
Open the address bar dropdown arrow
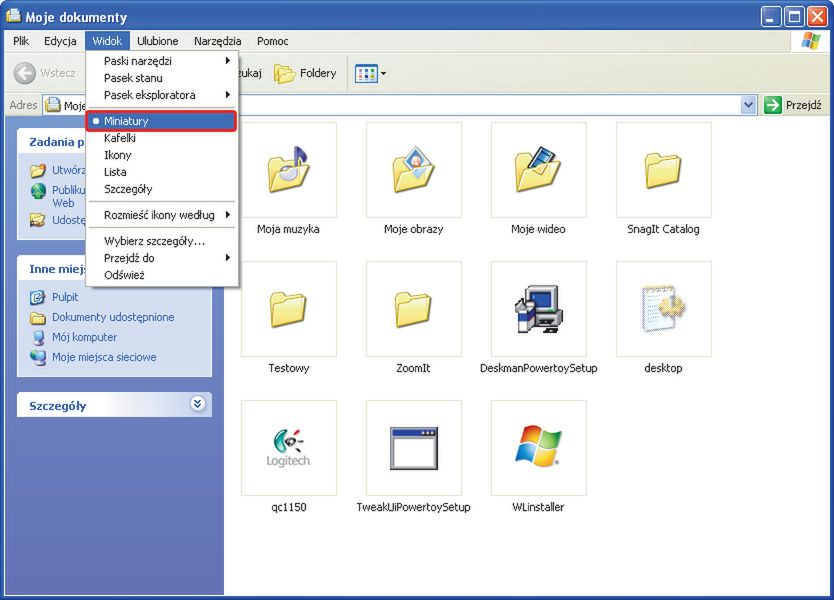[749, 105]
